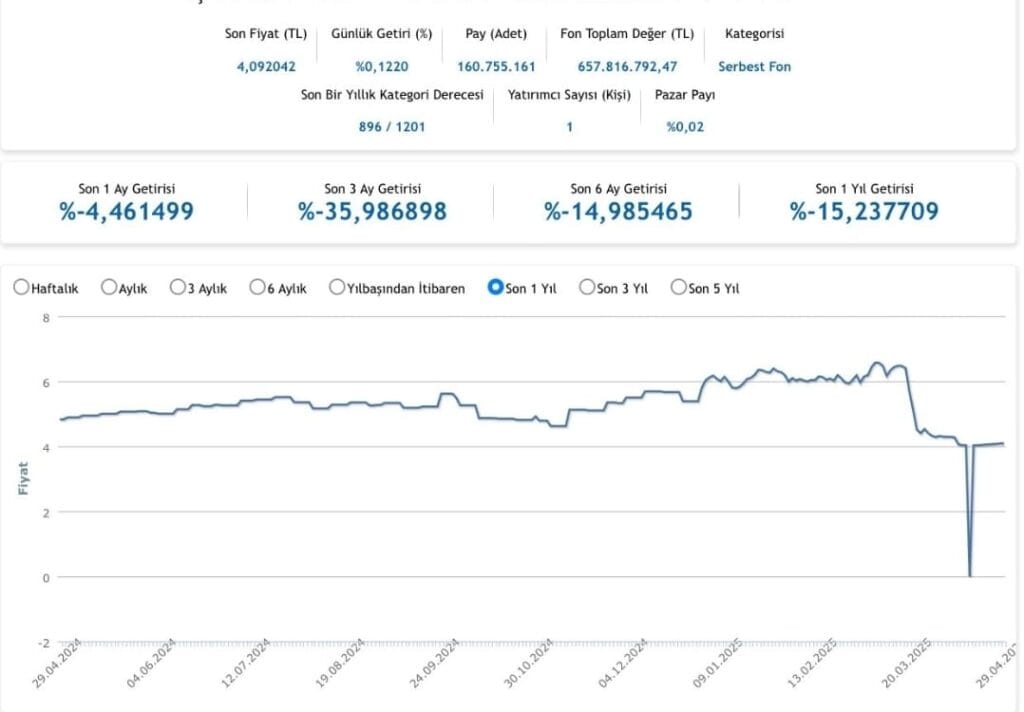Click the Son 1 Yıl Getirisi percentage
This screenshot has height=712, width=1024.
(x=864, y=211)
